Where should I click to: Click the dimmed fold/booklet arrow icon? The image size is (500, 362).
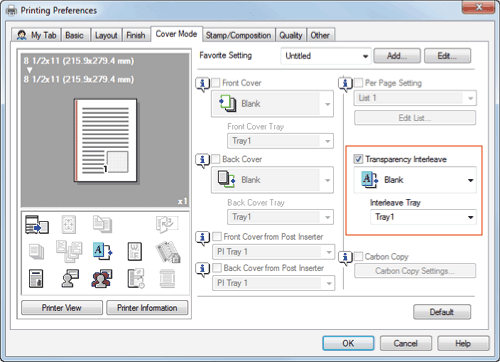click(x=167, y=224)
